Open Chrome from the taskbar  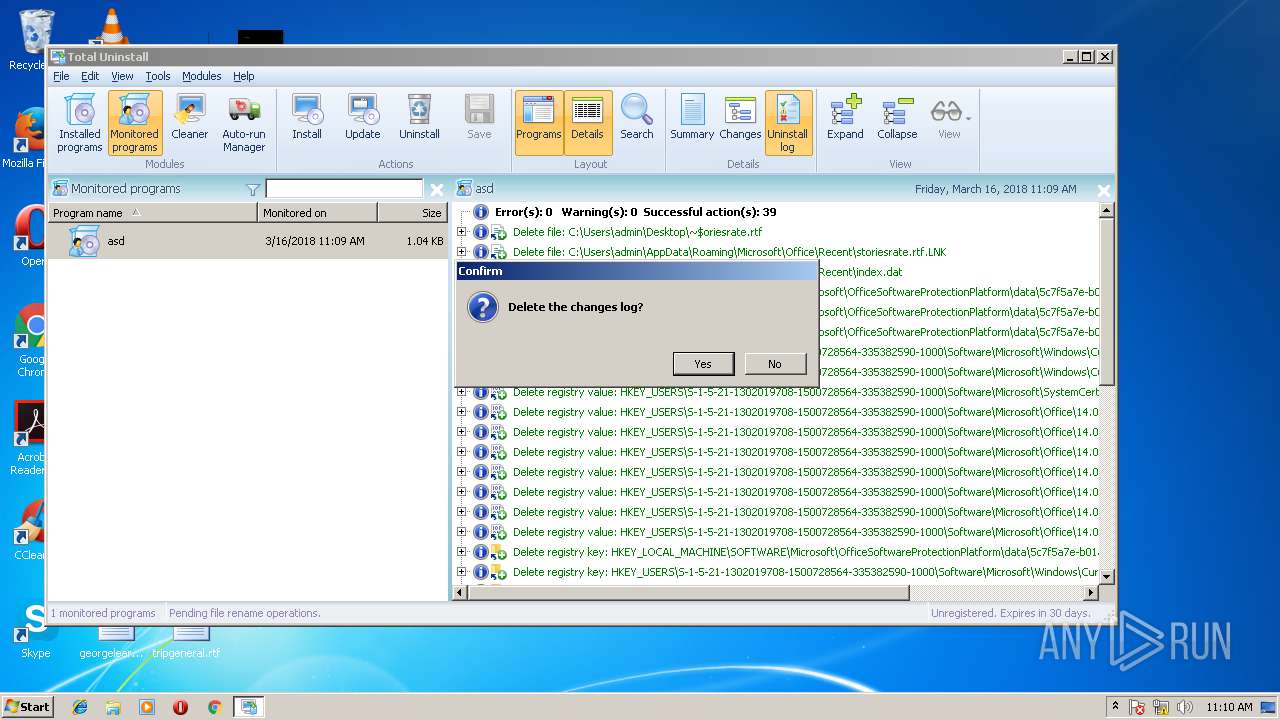point(214,707)
